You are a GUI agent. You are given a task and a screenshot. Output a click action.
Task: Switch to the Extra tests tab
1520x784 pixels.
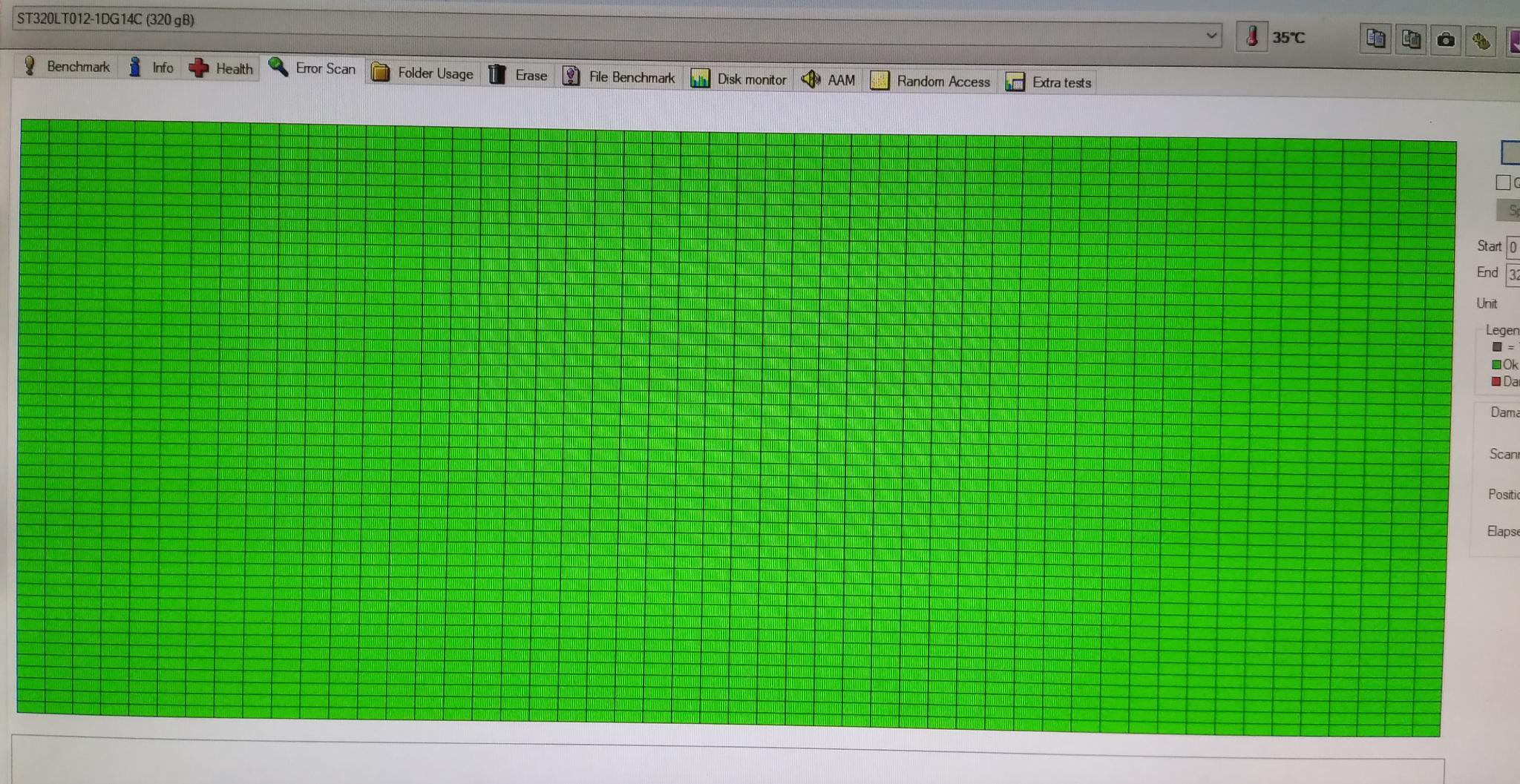pyautogui.click(x=1049, y=82)
